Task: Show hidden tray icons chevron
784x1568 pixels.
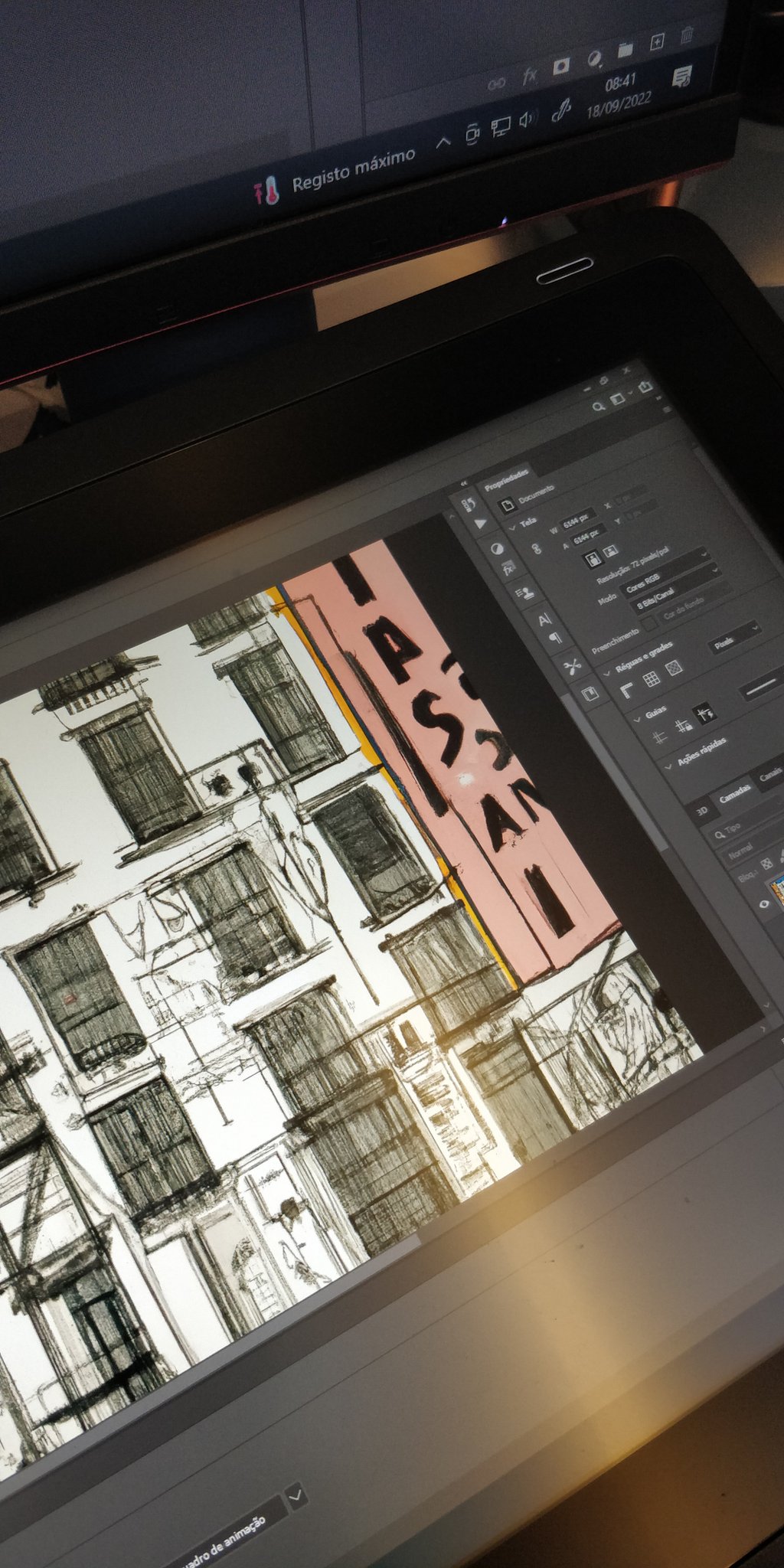Action: [x=443, y=142]
